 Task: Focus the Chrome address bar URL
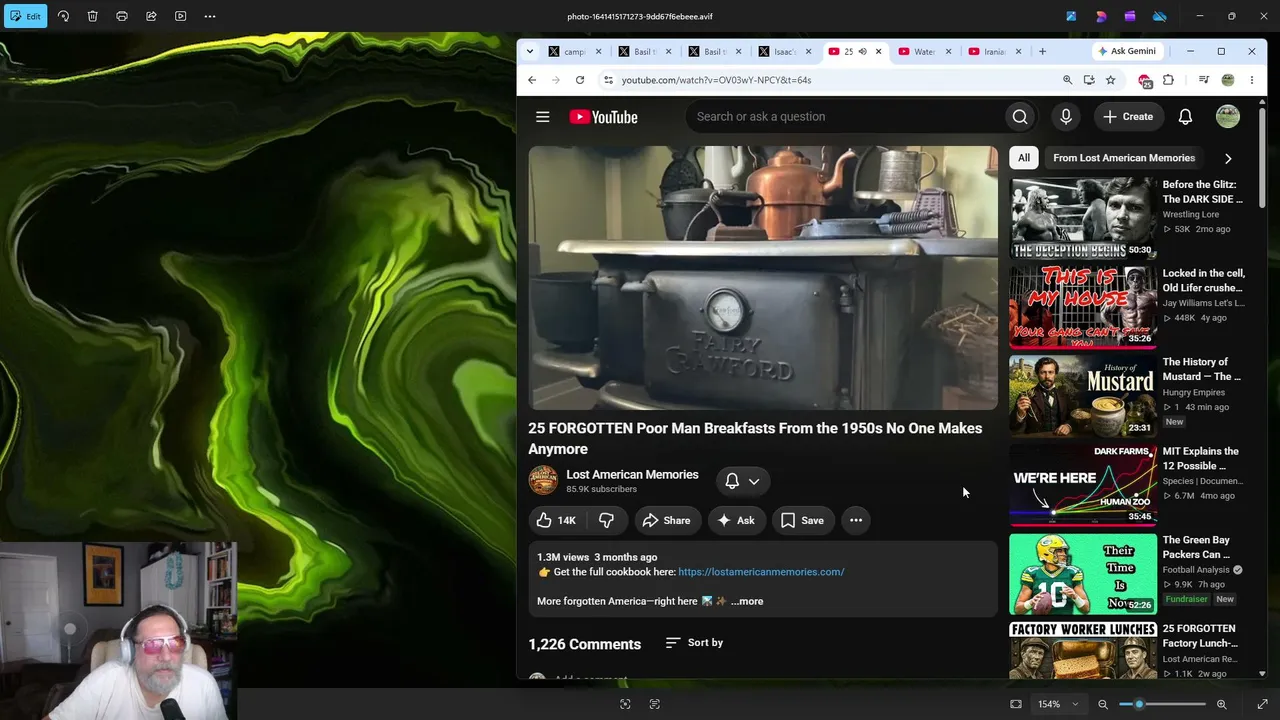click(x=716, y=80)
